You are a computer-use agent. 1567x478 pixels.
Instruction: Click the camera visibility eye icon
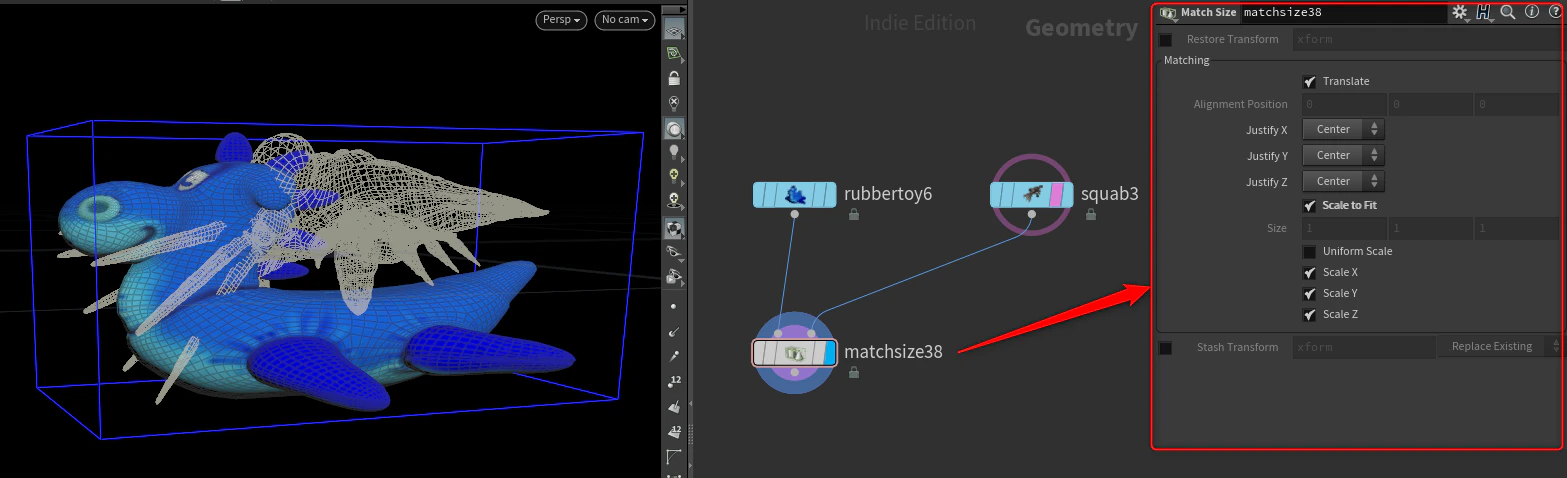coord(674,276)
